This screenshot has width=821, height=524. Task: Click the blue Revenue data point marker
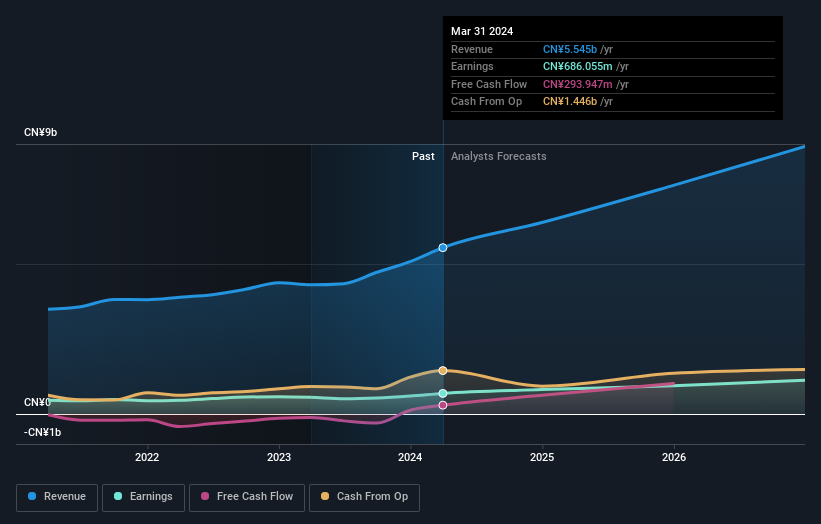[443, 248]
